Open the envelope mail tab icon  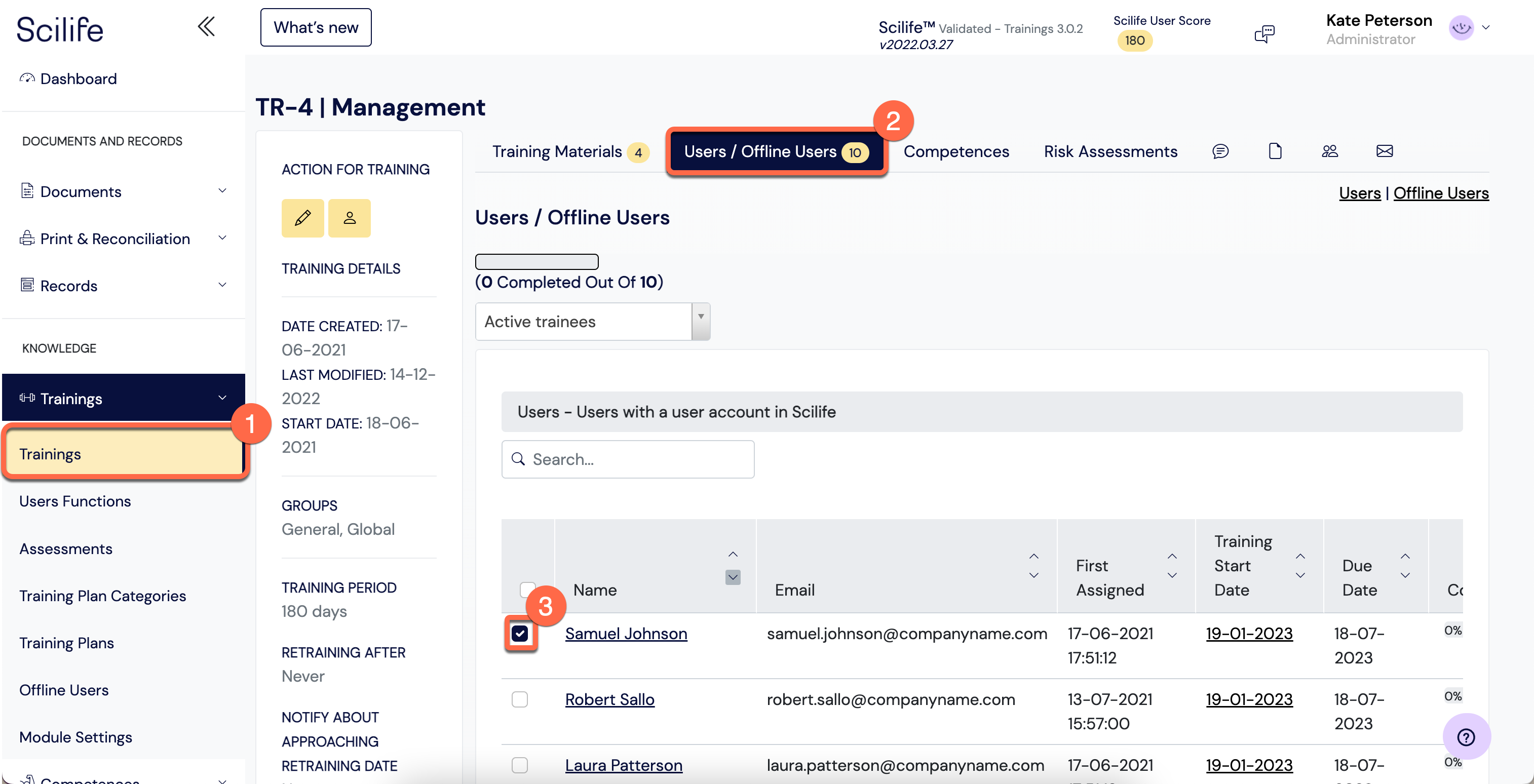(x=1385, y=151)
